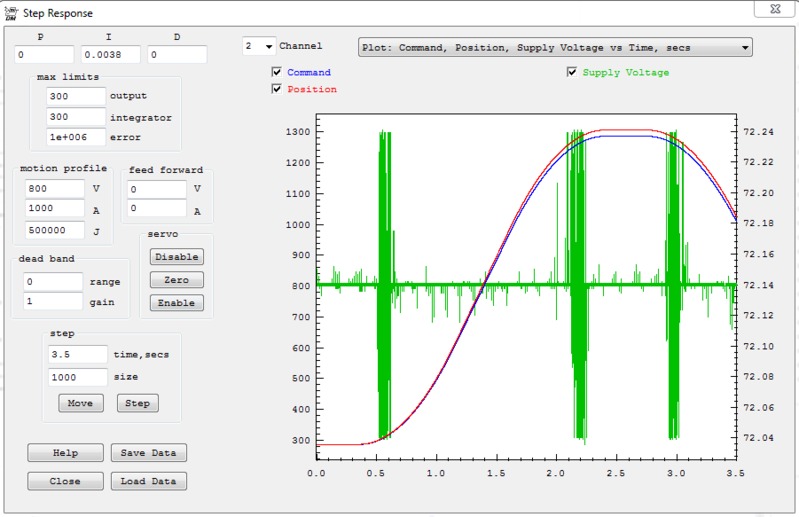Toggle the Supply Voltage checkbox
The image size is (799, 517).
point(572,73)
